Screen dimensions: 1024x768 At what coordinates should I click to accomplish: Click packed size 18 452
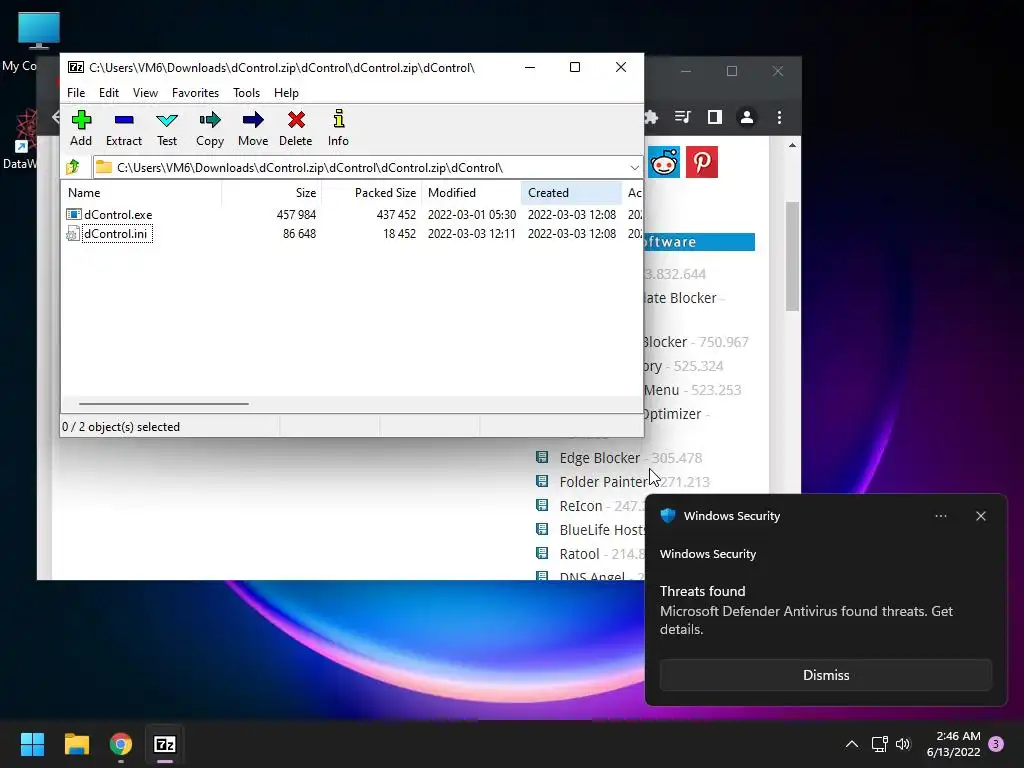tap(399, 234)
